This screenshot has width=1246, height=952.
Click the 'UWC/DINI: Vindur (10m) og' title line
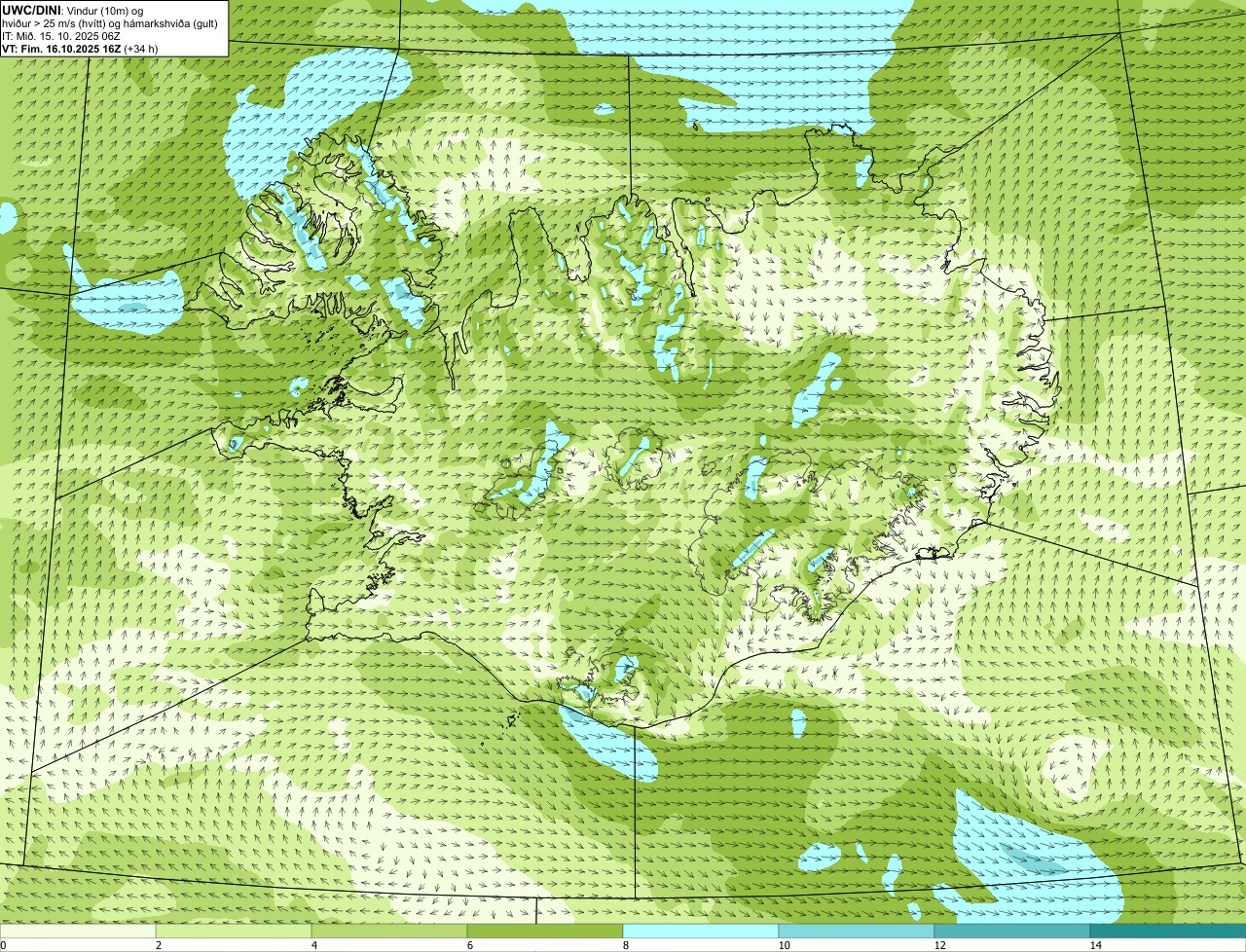(x=73, y=10)
